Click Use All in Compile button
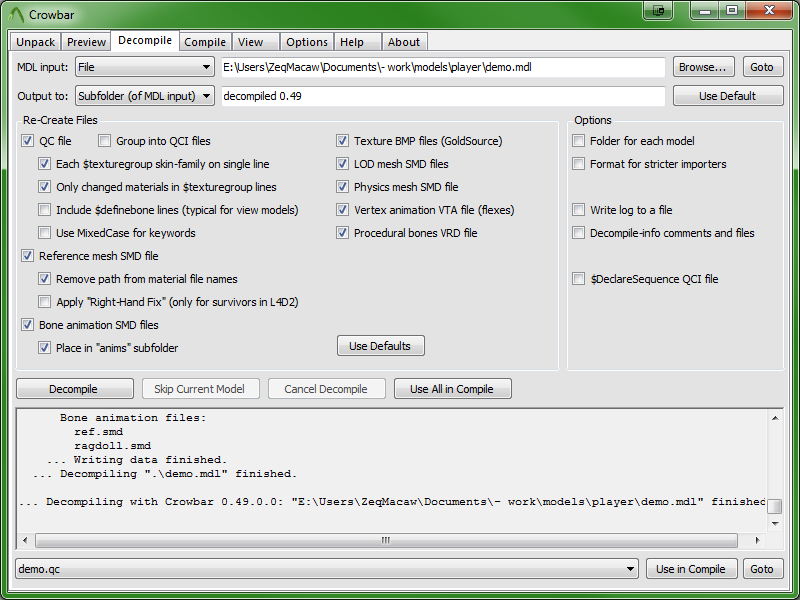 [452, 388]
